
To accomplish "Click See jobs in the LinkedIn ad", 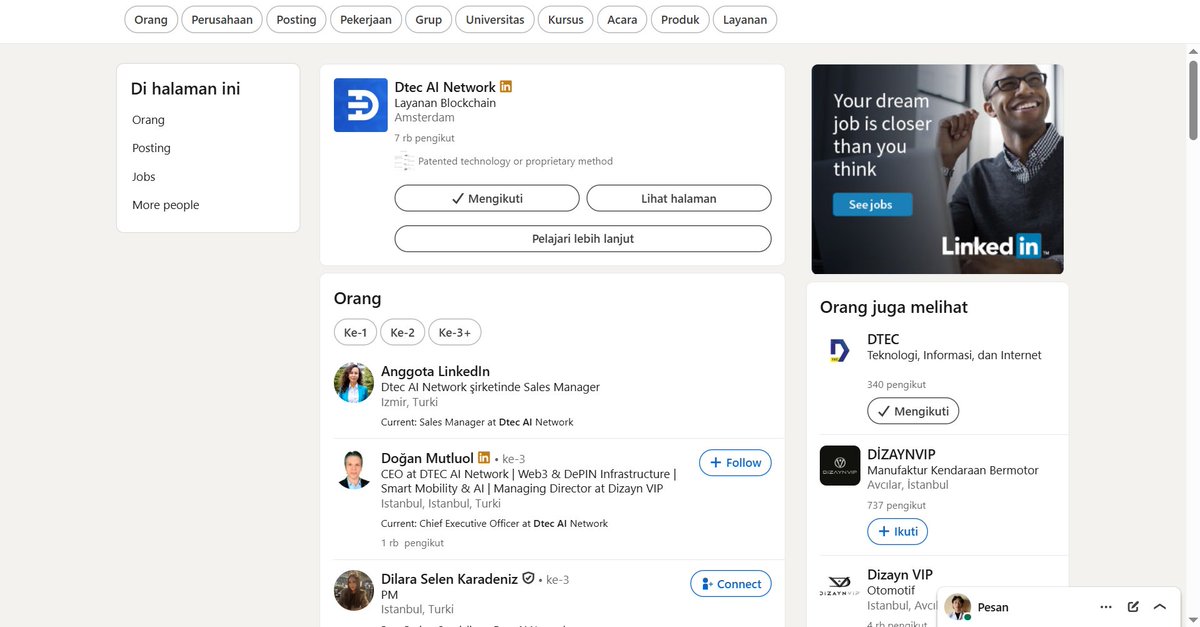I will (871, 204).
